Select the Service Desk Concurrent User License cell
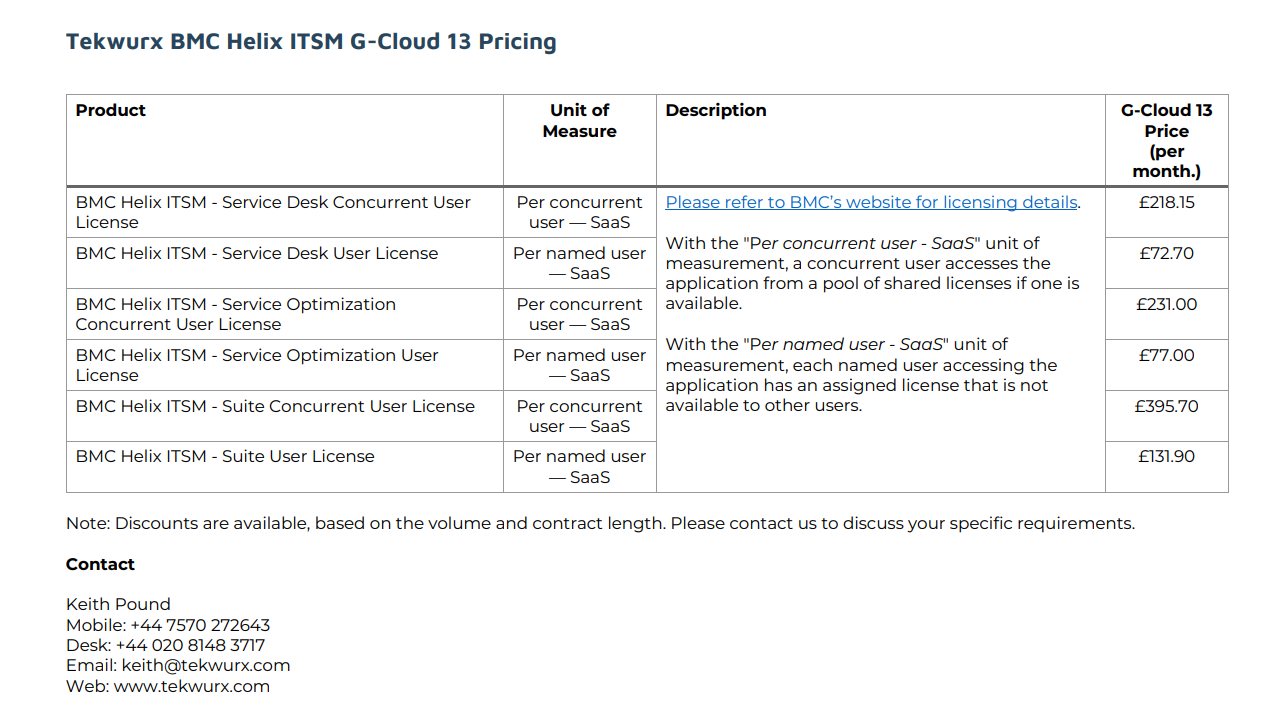Viewport: 1277px width, 726px height. 273,212
